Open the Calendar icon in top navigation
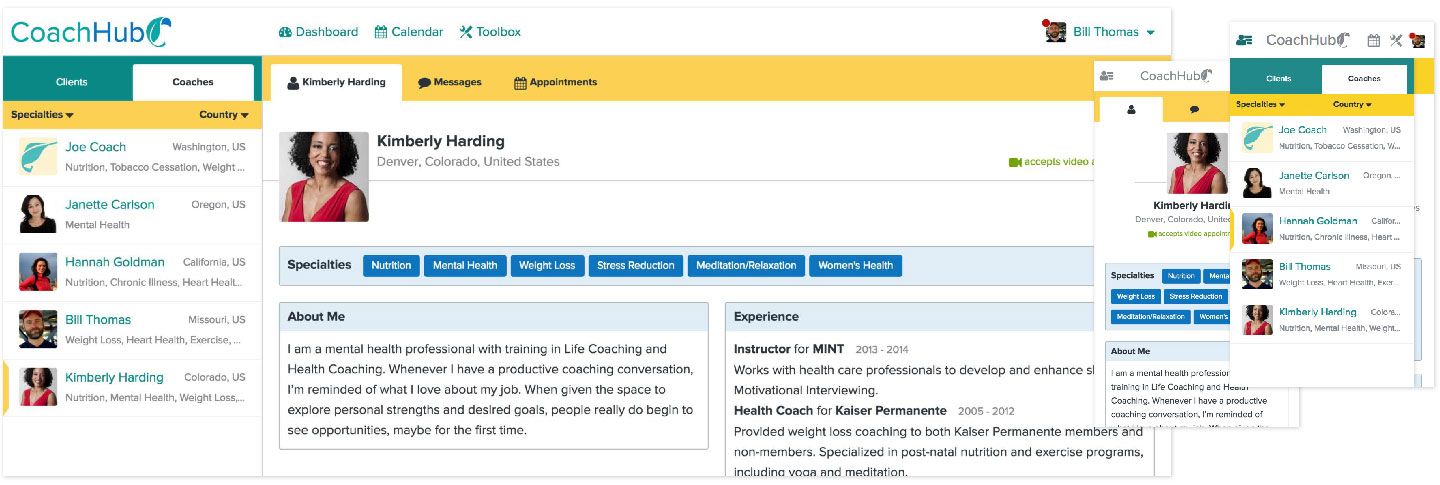The height and width of the screenshot is (485, 1440). pyautogui.click(x=381, y=32)
